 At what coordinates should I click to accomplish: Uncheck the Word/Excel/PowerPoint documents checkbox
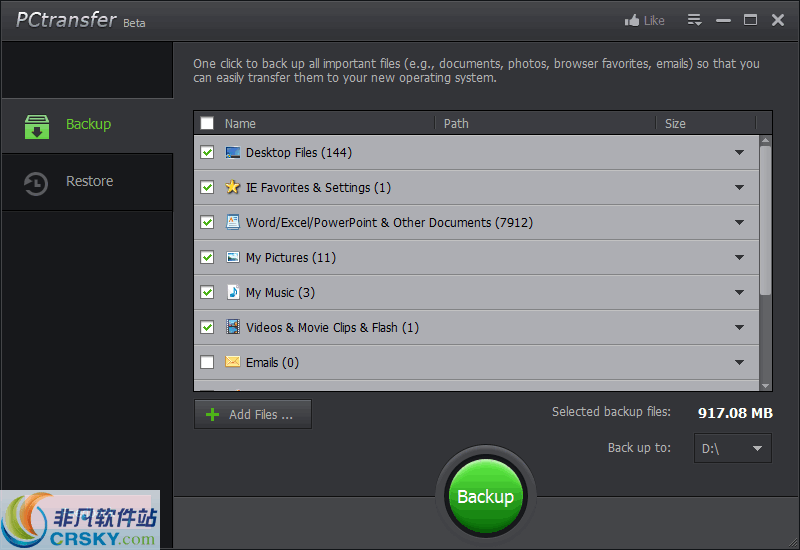207,222
